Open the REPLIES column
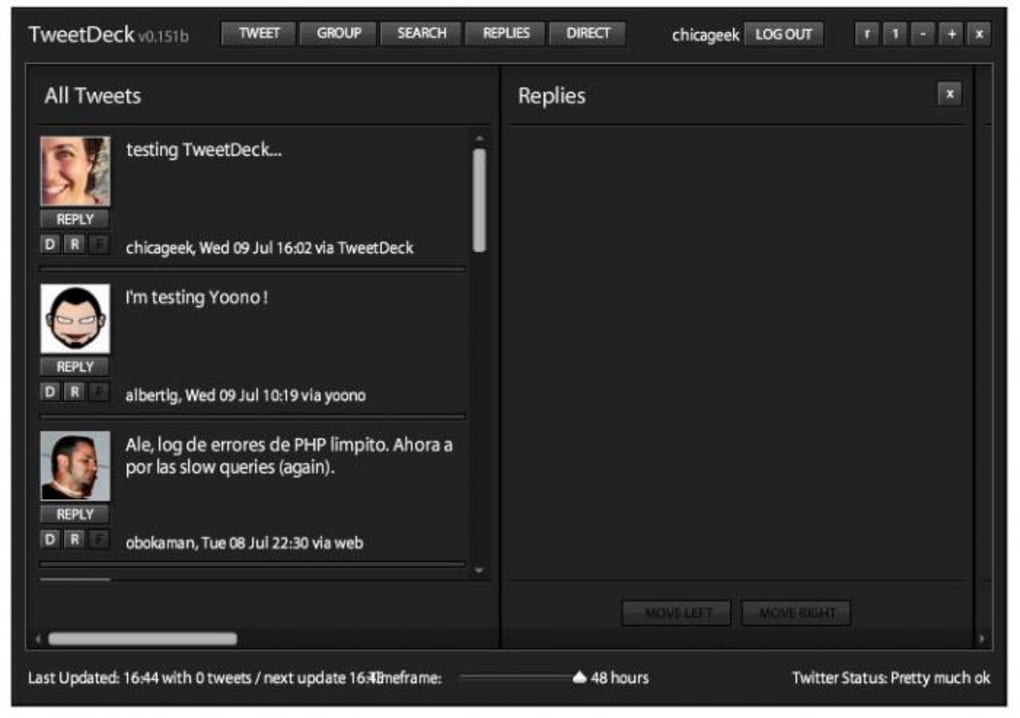The height and width of the screenshot is (718, 1020). [504, 33]
